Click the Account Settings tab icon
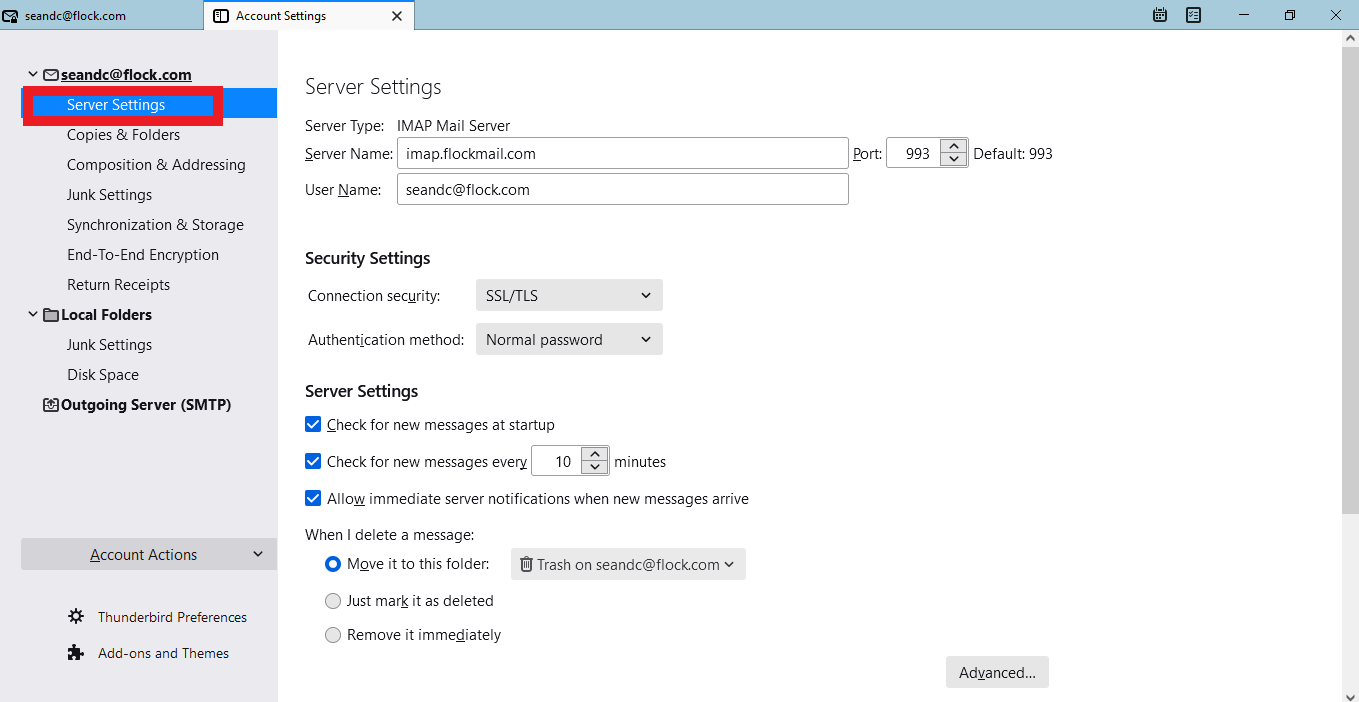Image resolution: width=1359 pixels, height=702 pixels. pos(221,16)
